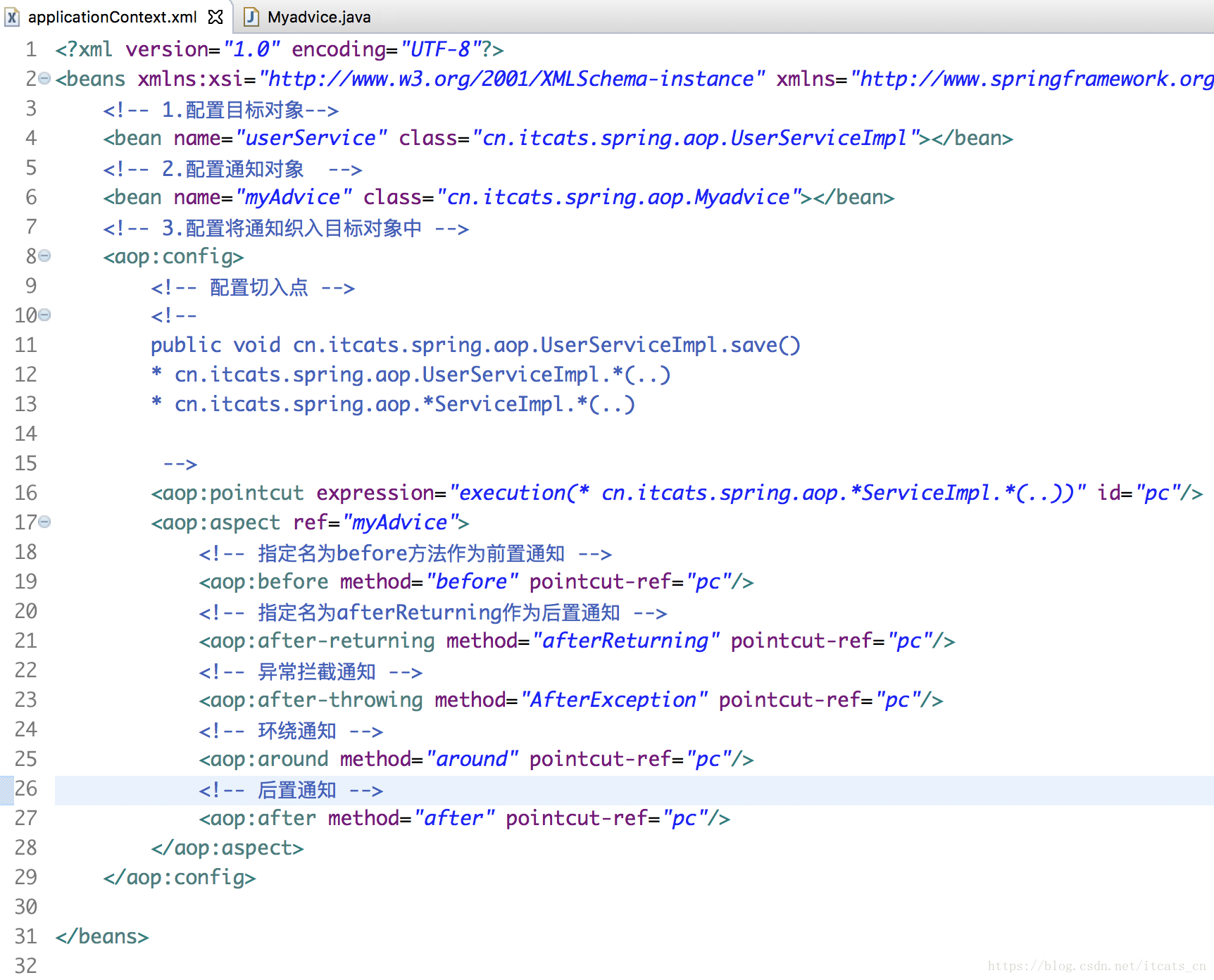Close the applicationContext.xml tab

point(216,17)
